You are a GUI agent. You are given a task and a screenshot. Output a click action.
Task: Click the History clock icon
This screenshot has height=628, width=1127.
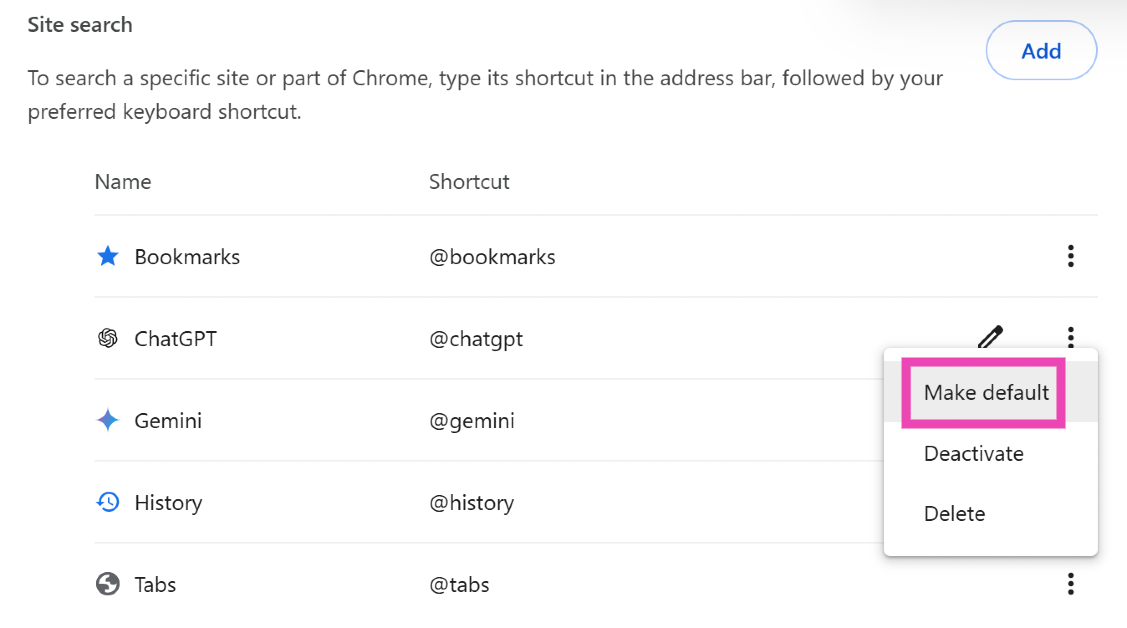108,503
